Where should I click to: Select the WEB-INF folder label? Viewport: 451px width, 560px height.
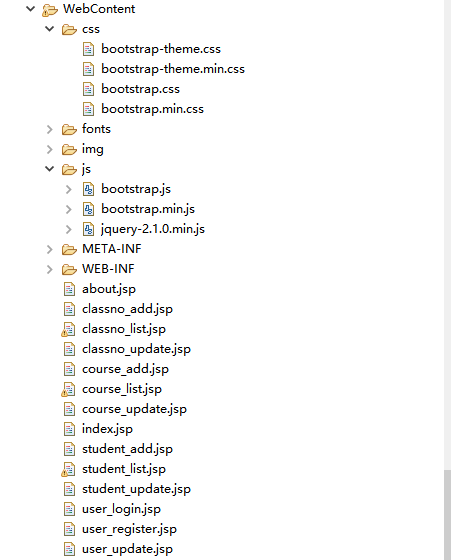click(108, 269)
